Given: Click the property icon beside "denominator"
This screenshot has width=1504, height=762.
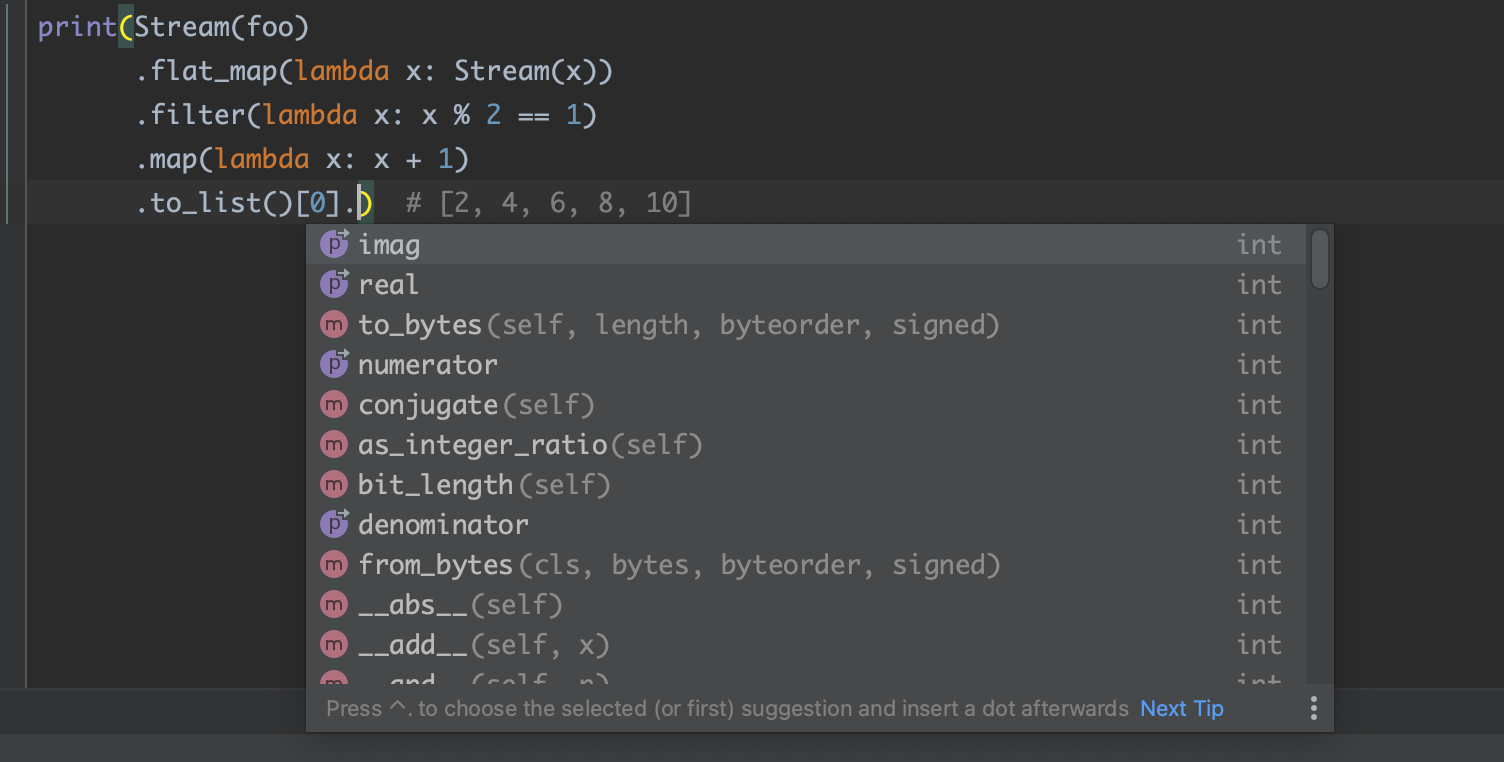Looking at the screenshot, I should coord(334,524).
